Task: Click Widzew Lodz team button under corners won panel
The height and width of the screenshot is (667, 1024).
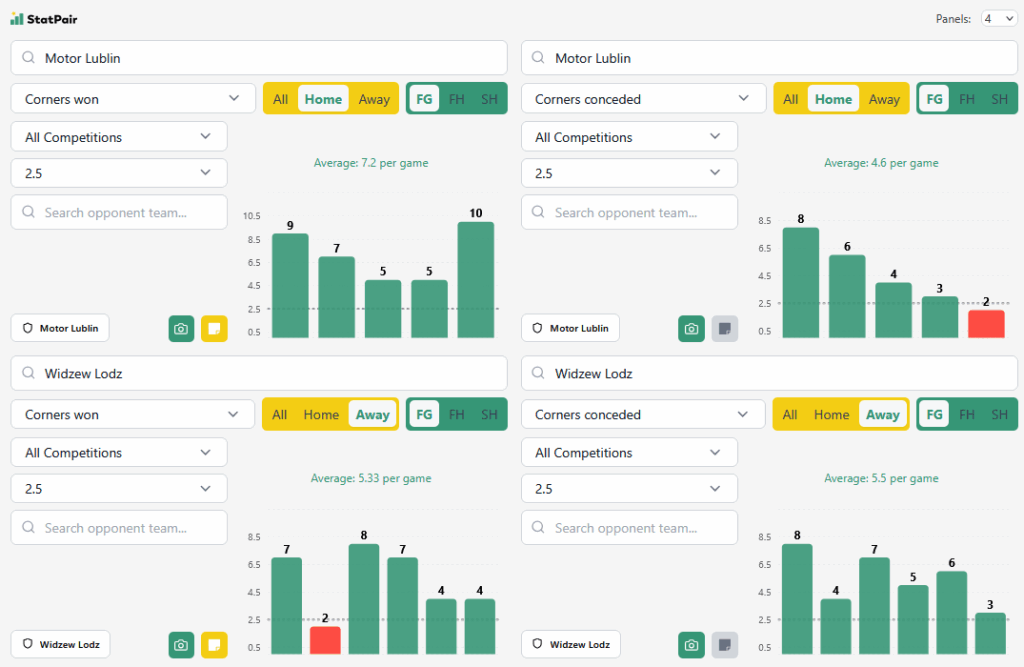Action: point(61,644)
